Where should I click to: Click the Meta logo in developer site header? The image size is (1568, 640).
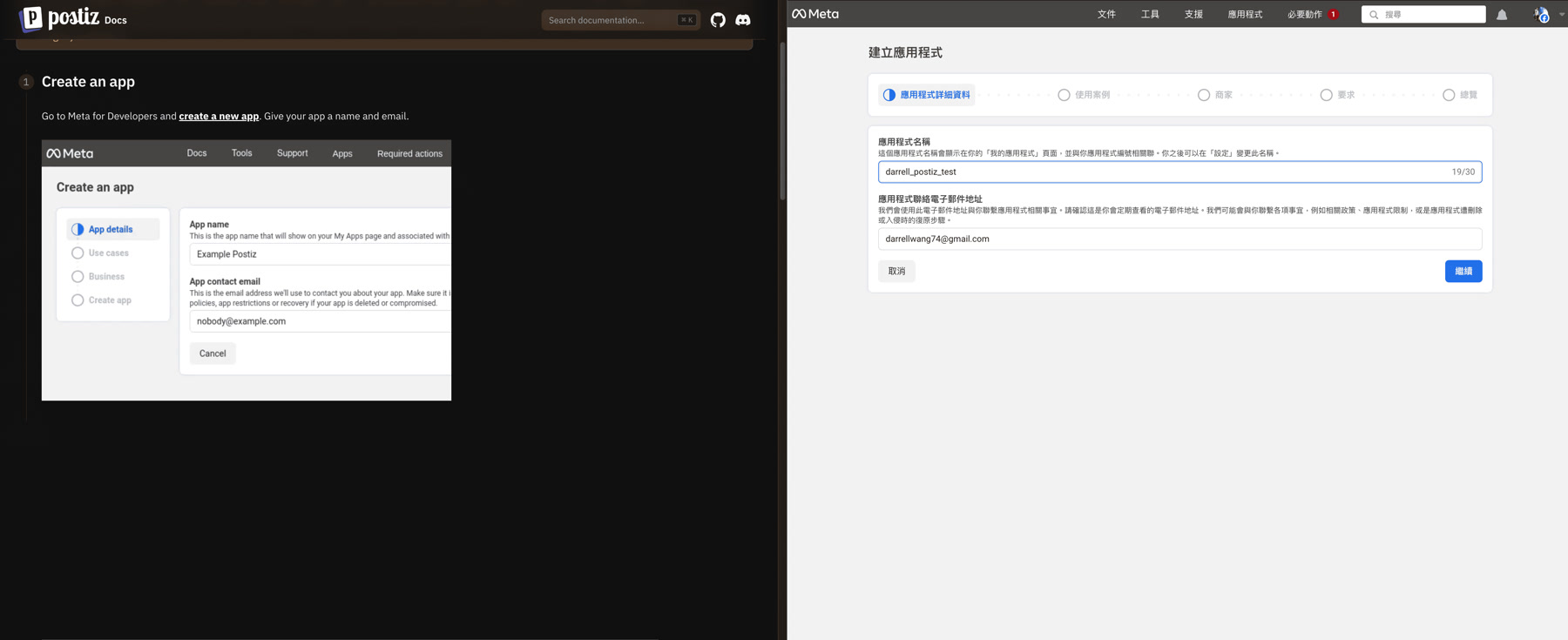tap(815, 14)
